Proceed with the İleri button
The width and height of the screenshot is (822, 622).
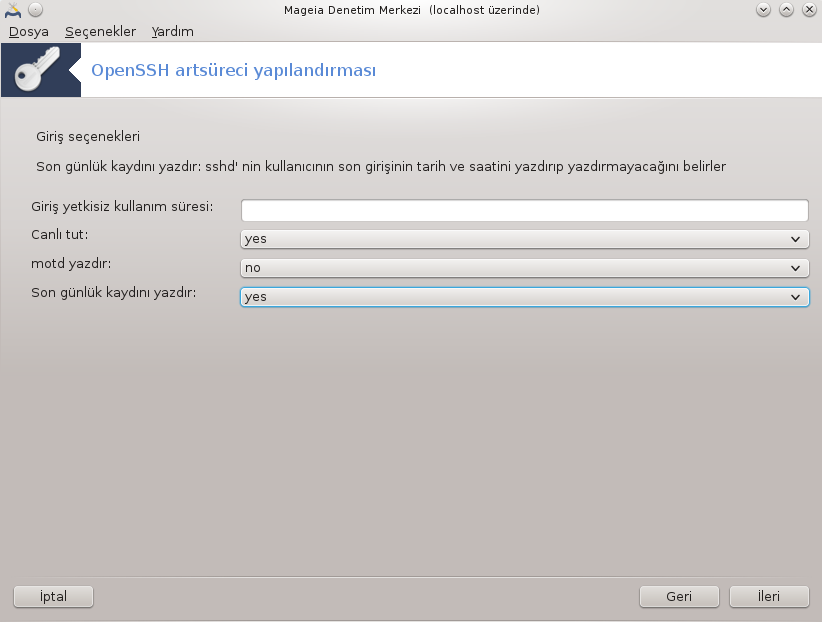point(769,597)
